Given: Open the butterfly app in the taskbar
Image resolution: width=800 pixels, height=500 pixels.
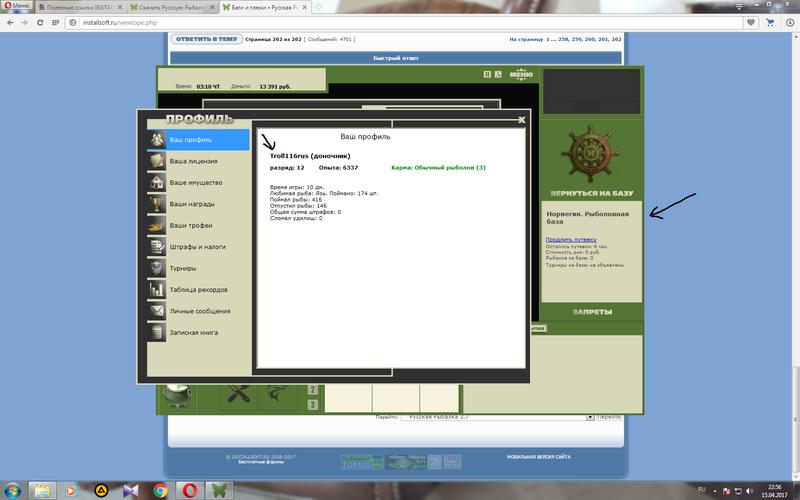Looking at the screenshot, I should [x=219, y=491].
